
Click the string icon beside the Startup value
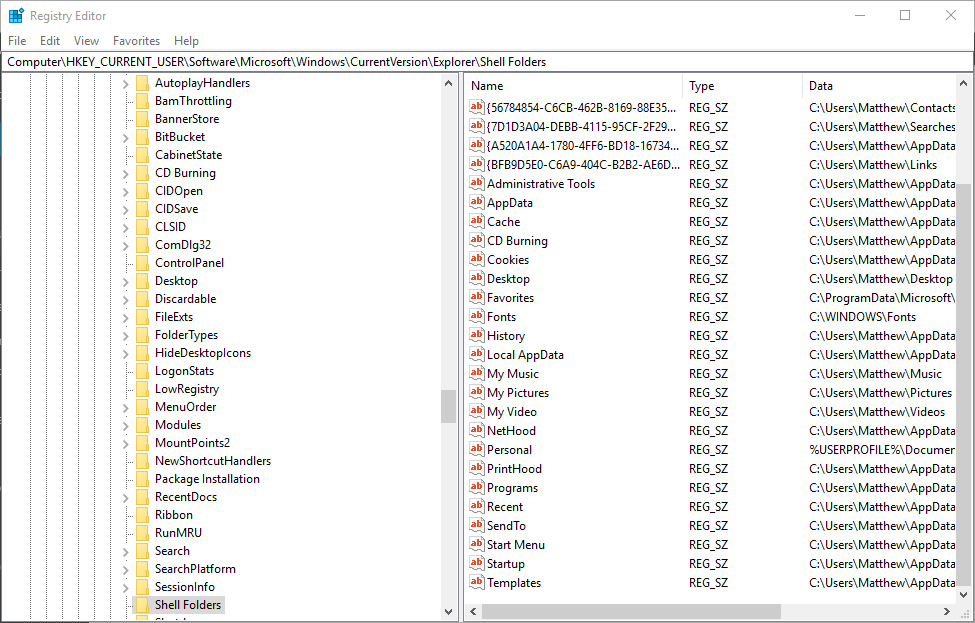coord(477,563)
